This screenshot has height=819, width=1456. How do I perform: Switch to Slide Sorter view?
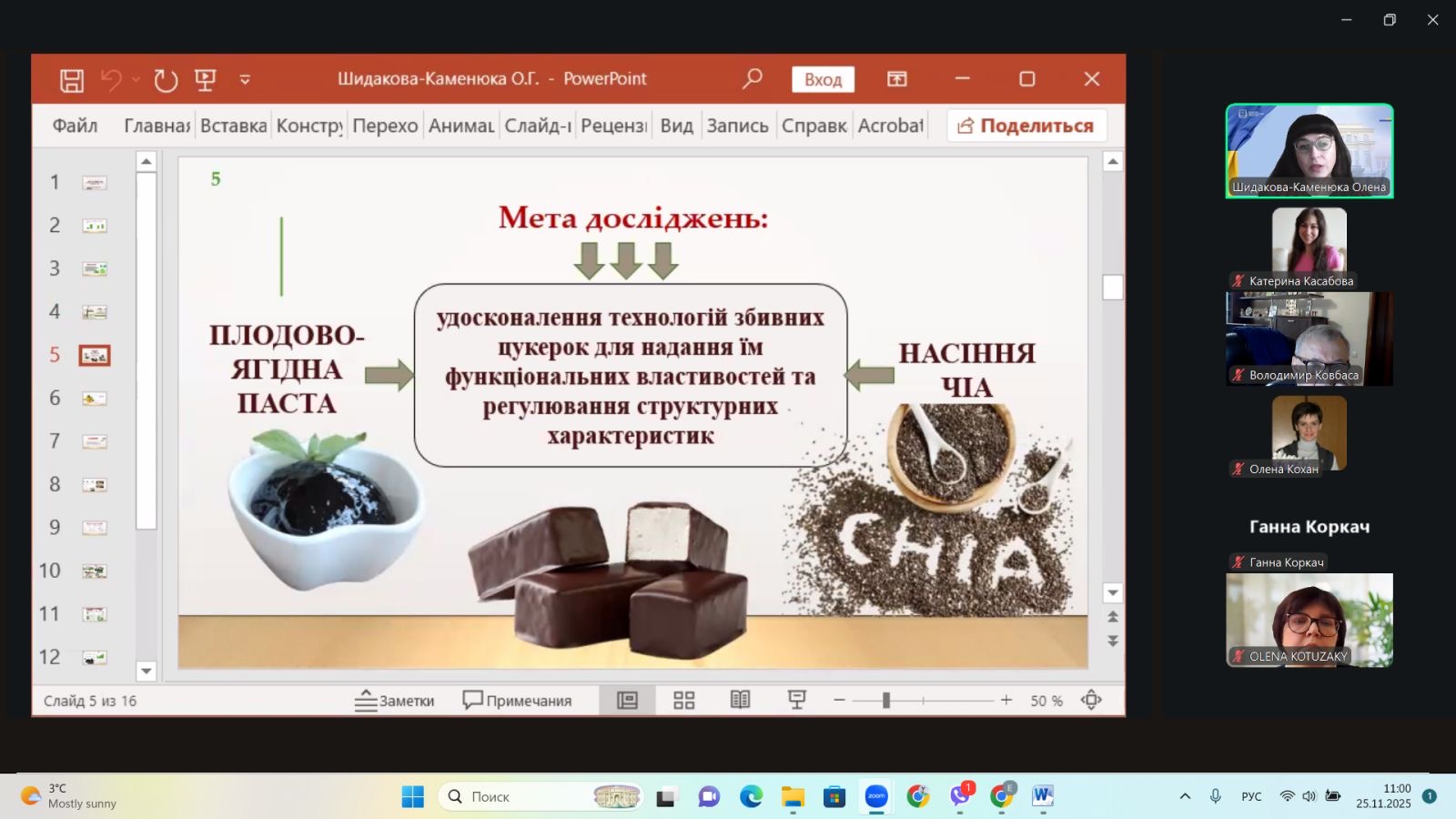click(x=683, y=700)
